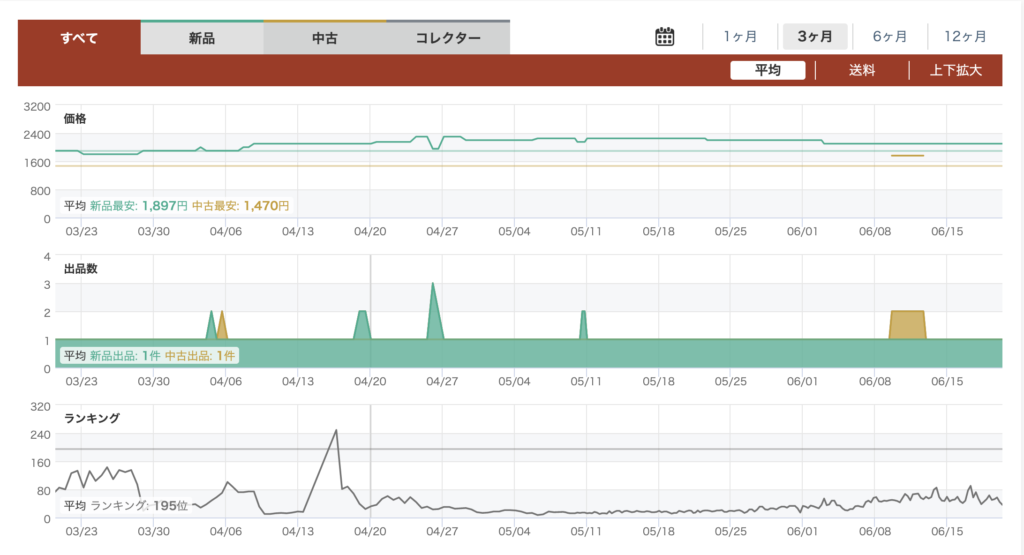Image resolution: width=1024 pixels, height=555 pixels.
Task: Click the short yellow used price line
Action: [x=907, y=155]
